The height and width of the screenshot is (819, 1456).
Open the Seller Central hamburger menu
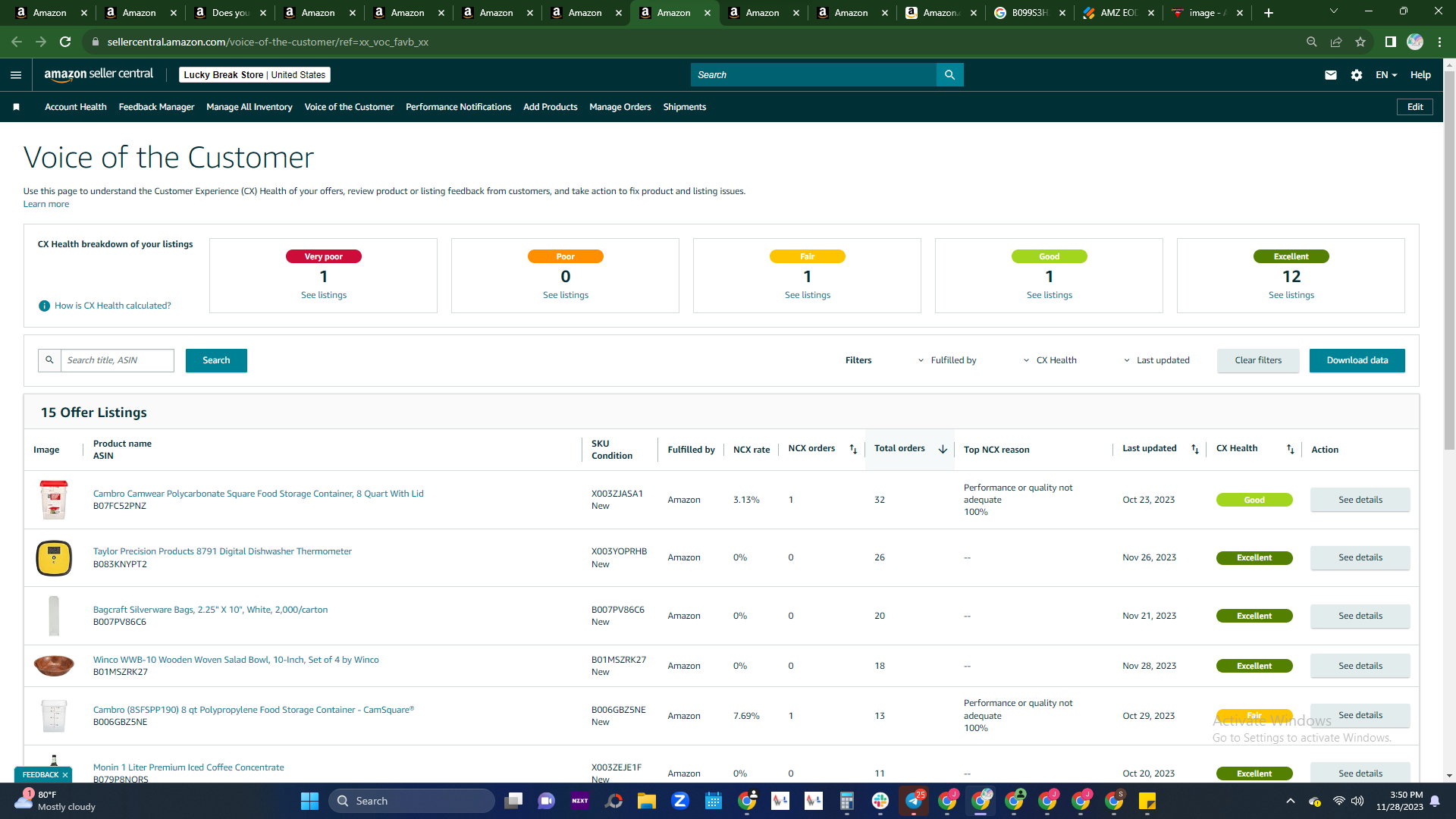pos(16,74)
